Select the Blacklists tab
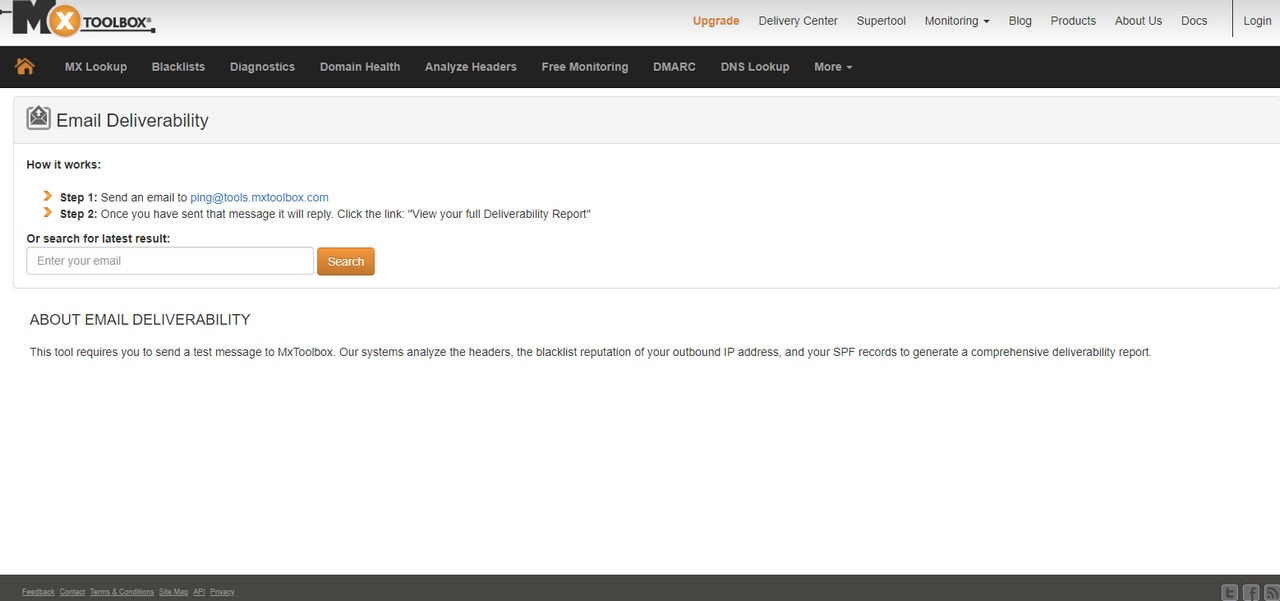 pyautogui.click(x=178, y=67)
